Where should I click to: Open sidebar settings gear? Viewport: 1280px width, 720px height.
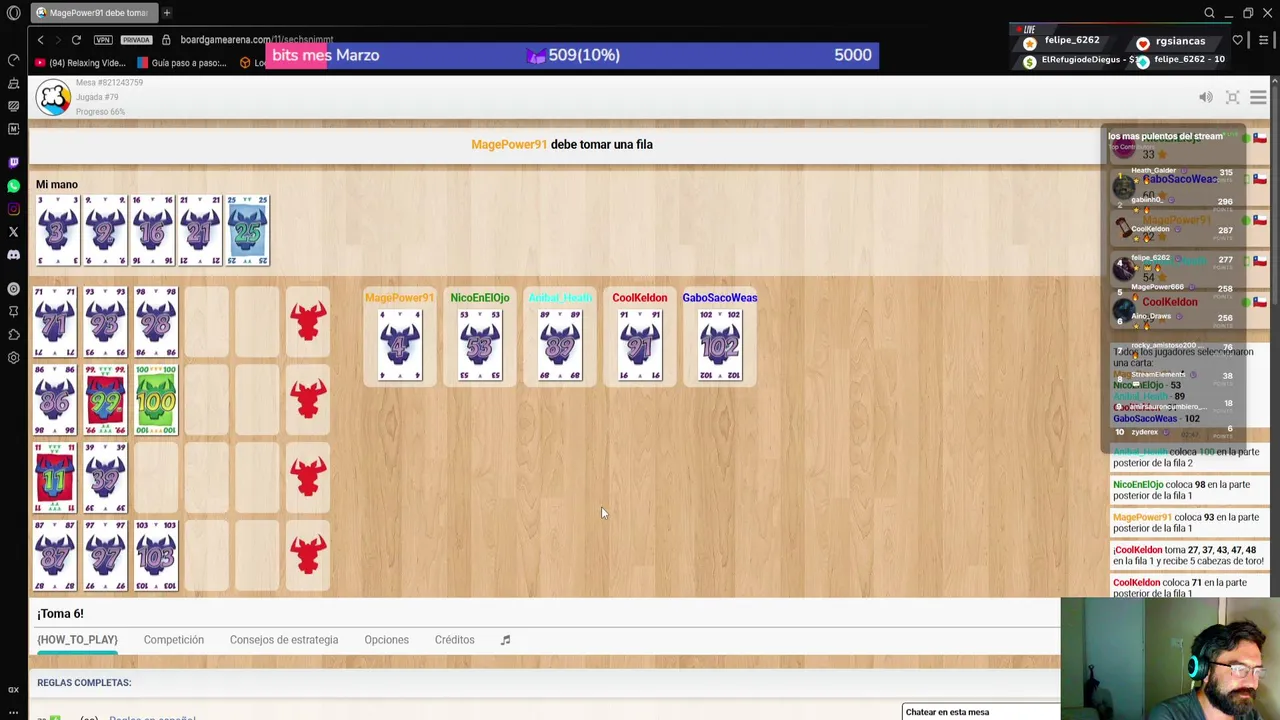pos(13,357)
